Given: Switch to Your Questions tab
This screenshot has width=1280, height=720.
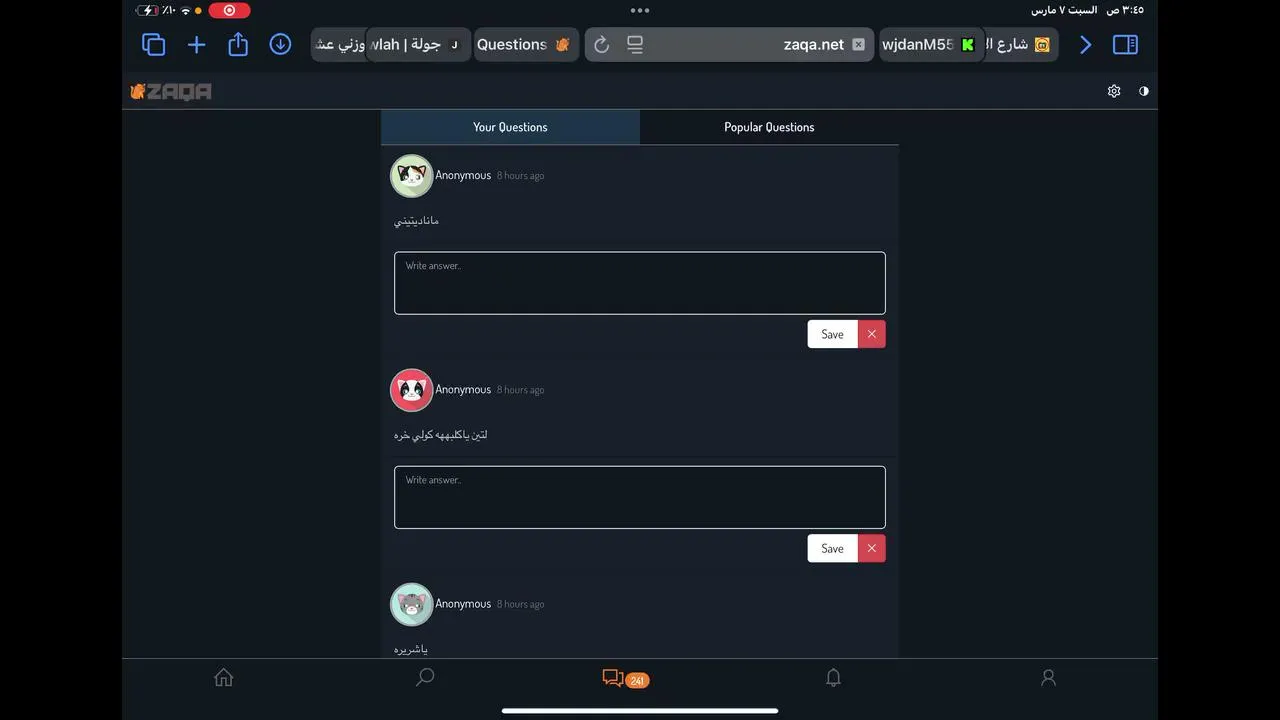Looking at the screenshot, I should 510,127.
